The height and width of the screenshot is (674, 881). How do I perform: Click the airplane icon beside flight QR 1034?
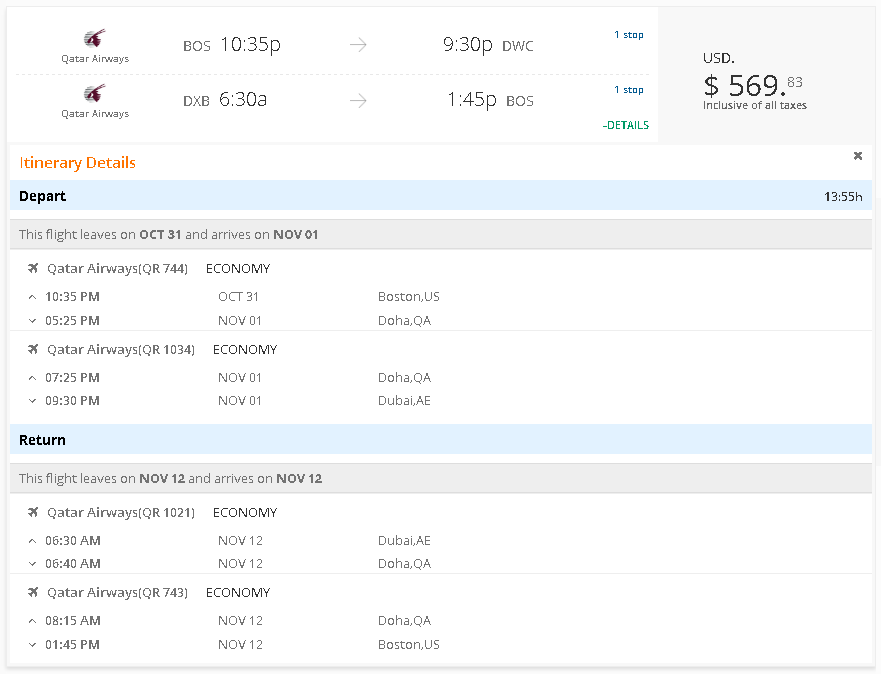click(33, 349)
